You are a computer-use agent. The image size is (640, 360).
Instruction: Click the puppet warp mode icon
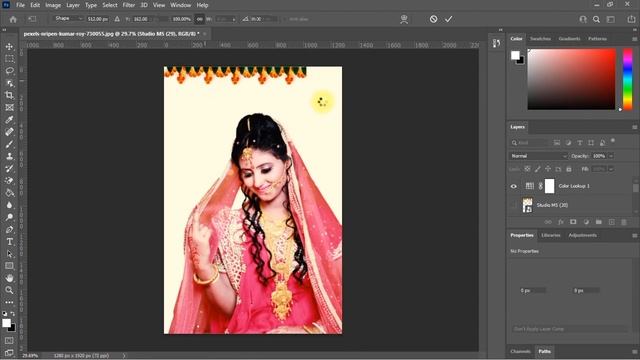pos(404,19)
